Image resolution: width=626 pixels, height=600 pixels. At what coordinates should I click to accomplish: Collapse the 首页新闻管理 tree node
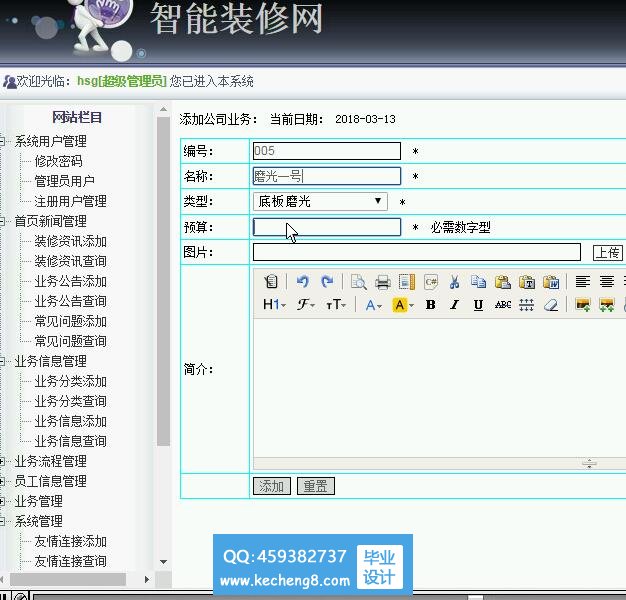[x=2, y=221]
